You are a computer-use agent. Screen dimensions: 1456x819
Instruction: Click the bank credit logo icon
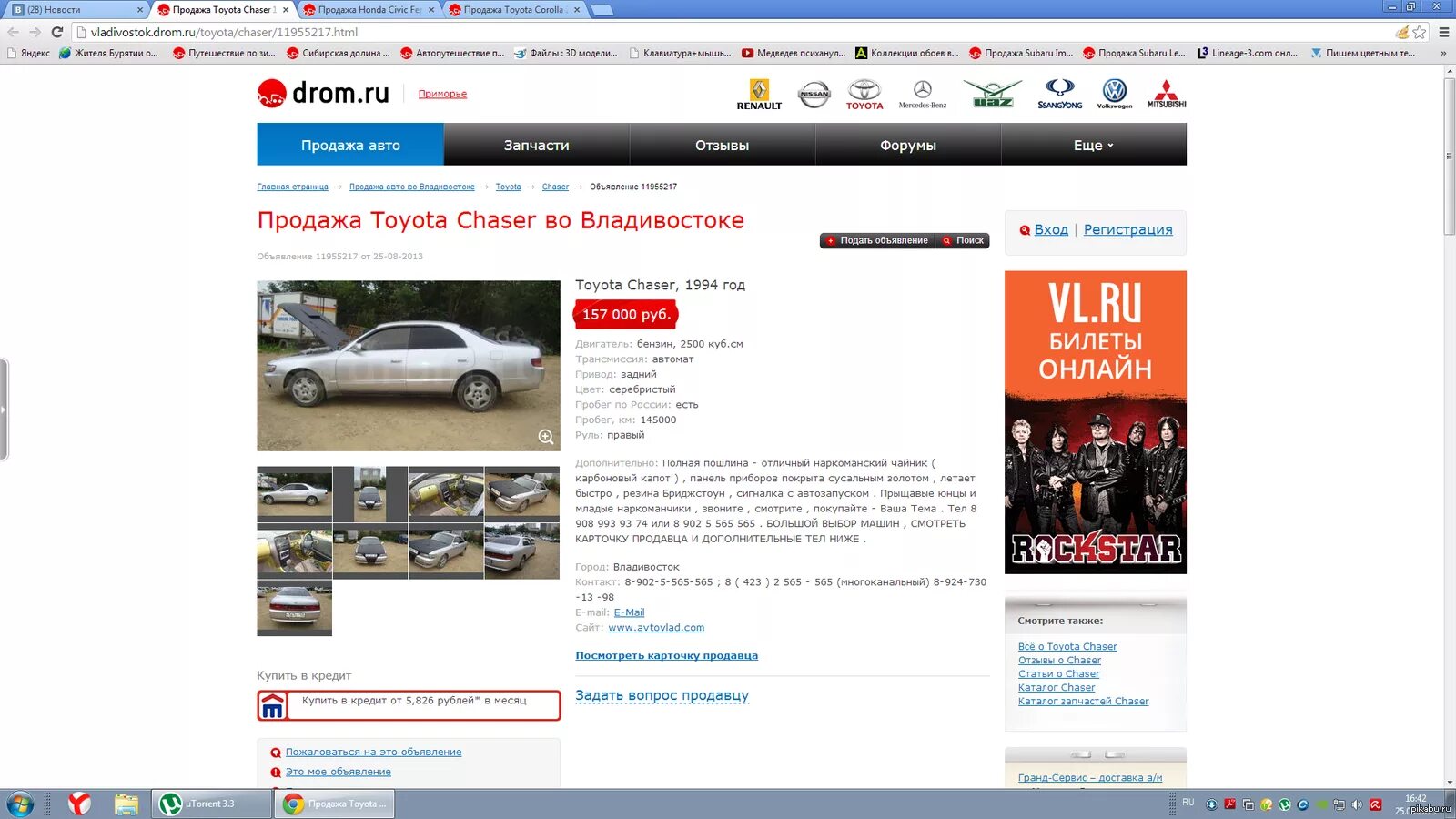pos(272,706)
